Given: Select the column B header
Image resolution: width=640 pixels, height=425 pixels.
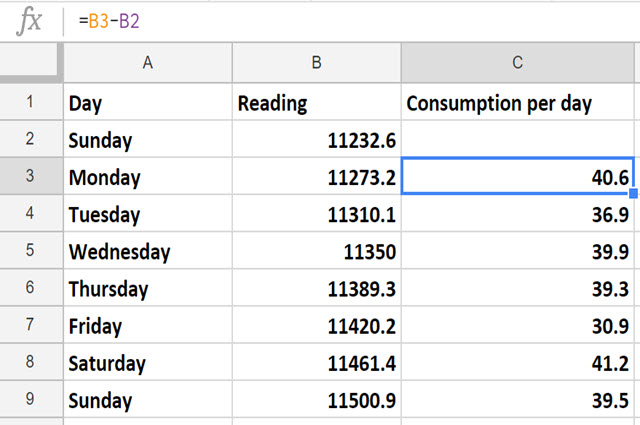Looking at the screenshot, I should click(316, 62).
